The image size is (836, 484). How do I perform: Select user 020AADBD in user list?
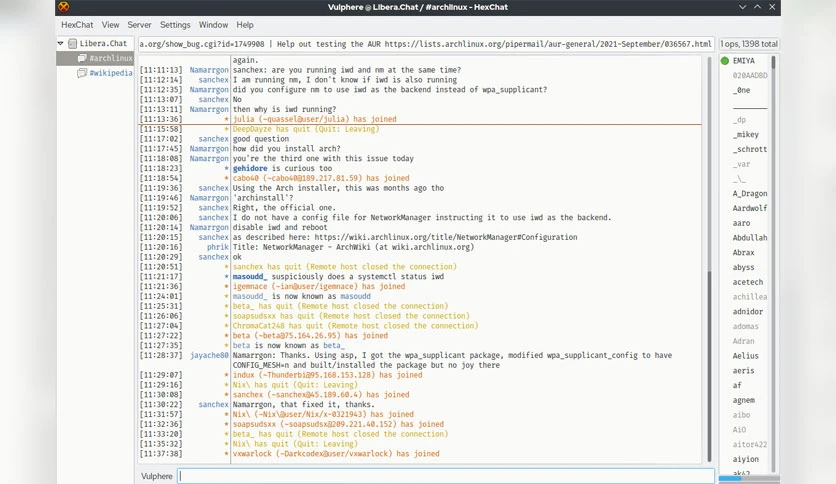pyautogui.click(x=750, y=75)
